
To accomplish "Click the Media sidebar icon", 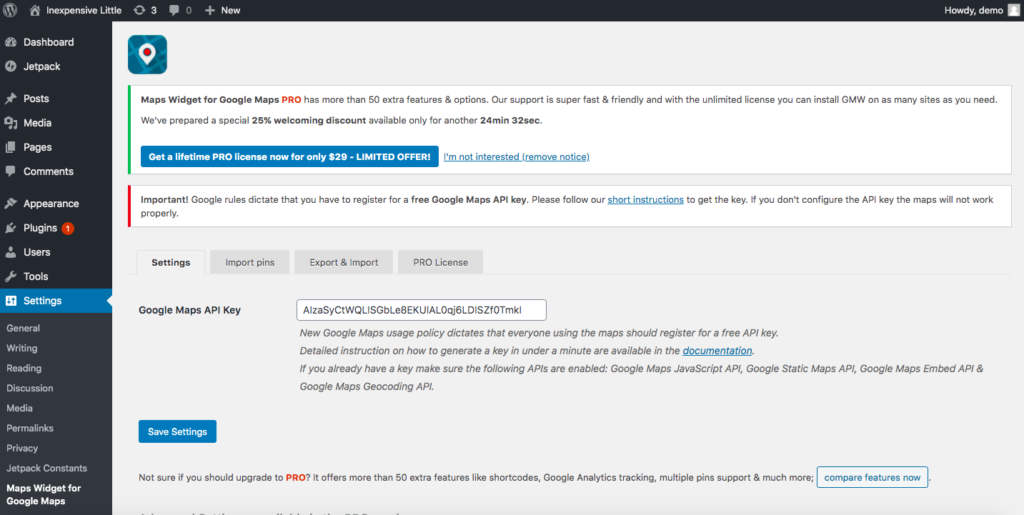I will click(10, 123).
